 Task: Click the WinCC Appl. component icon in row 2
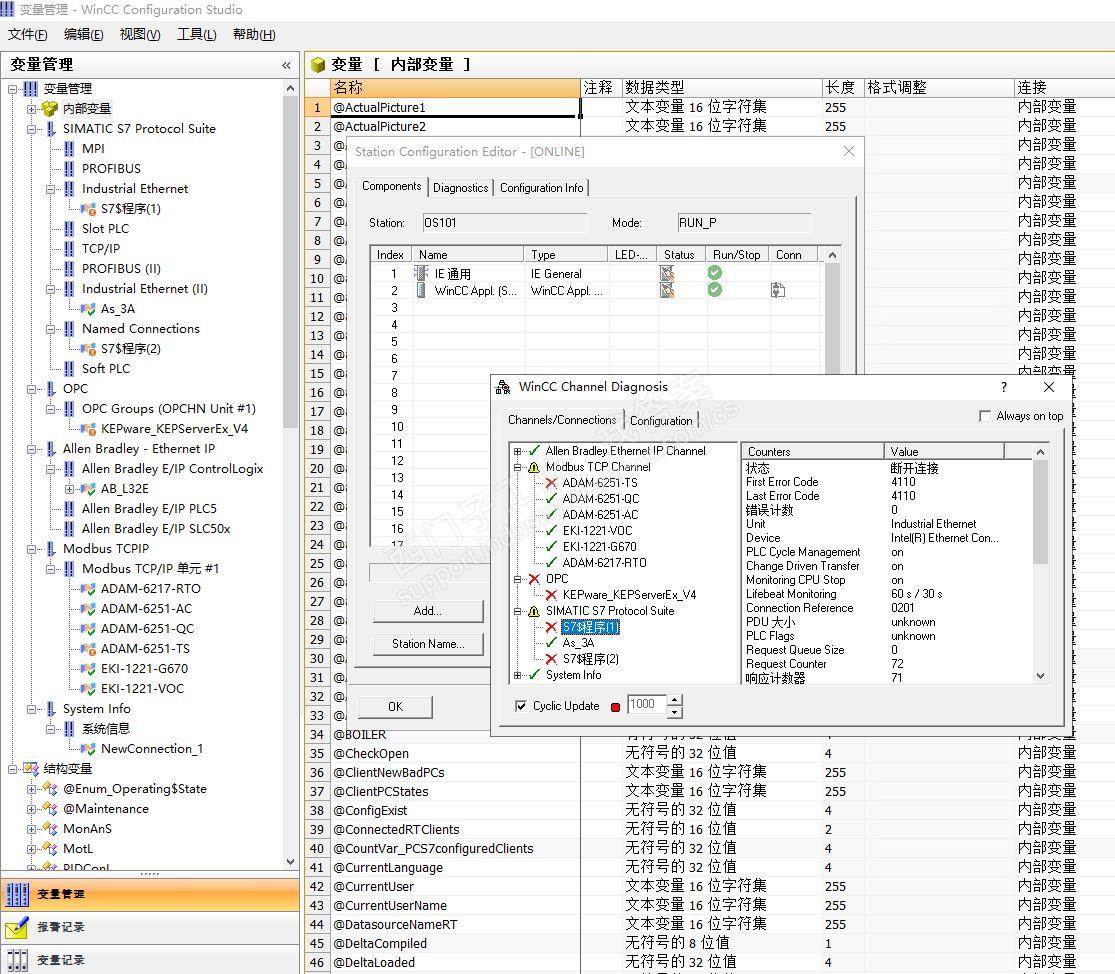tap(421, 291)
